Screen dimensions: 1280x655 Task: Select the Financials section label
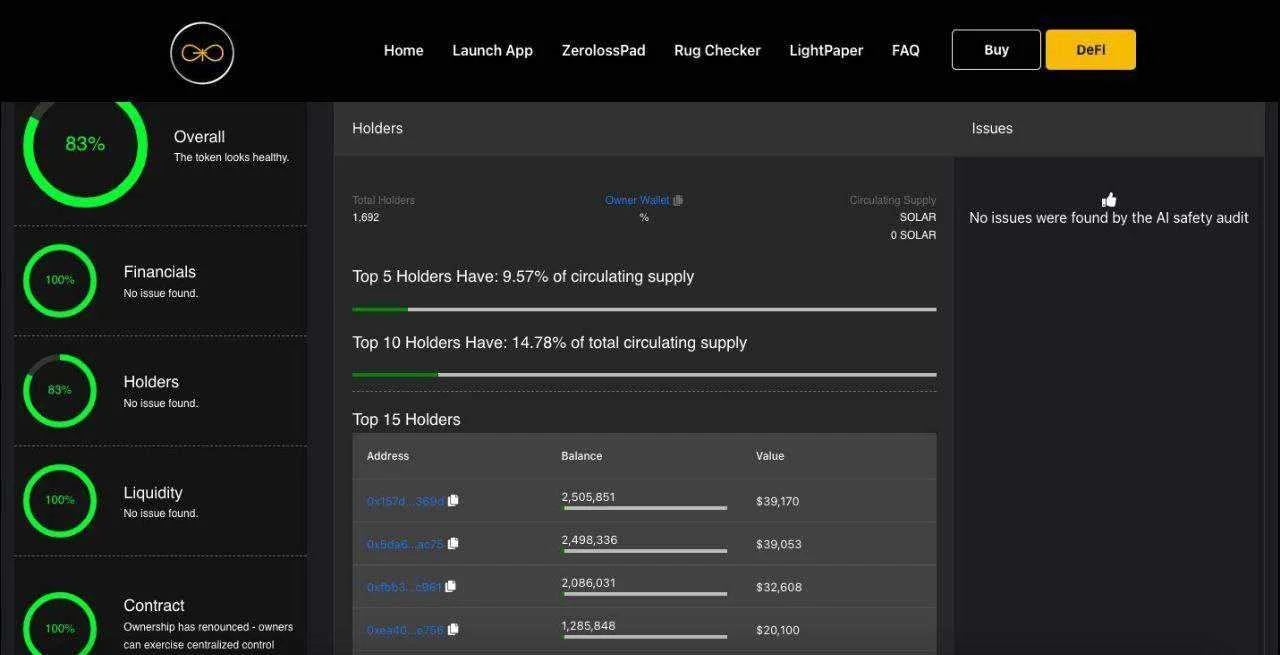coord(160,272)
